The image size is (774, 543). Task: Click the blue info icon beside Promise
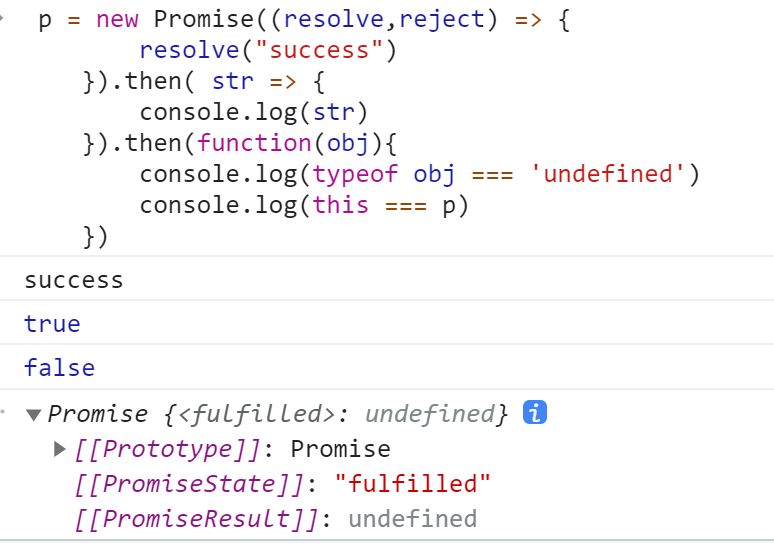click(x=535, y=412)
